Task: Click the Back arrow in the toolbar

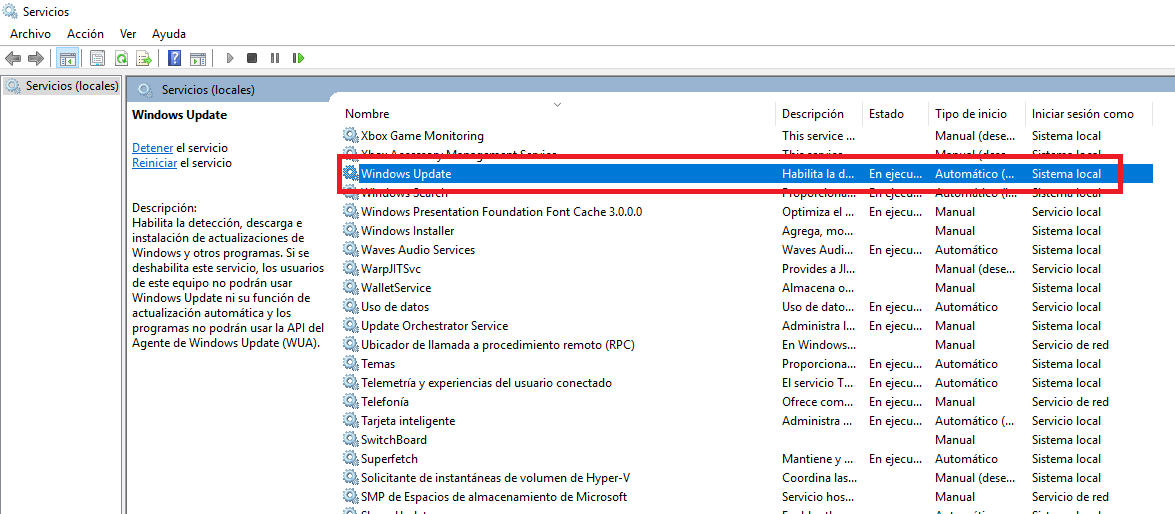Action: point(13,58)
